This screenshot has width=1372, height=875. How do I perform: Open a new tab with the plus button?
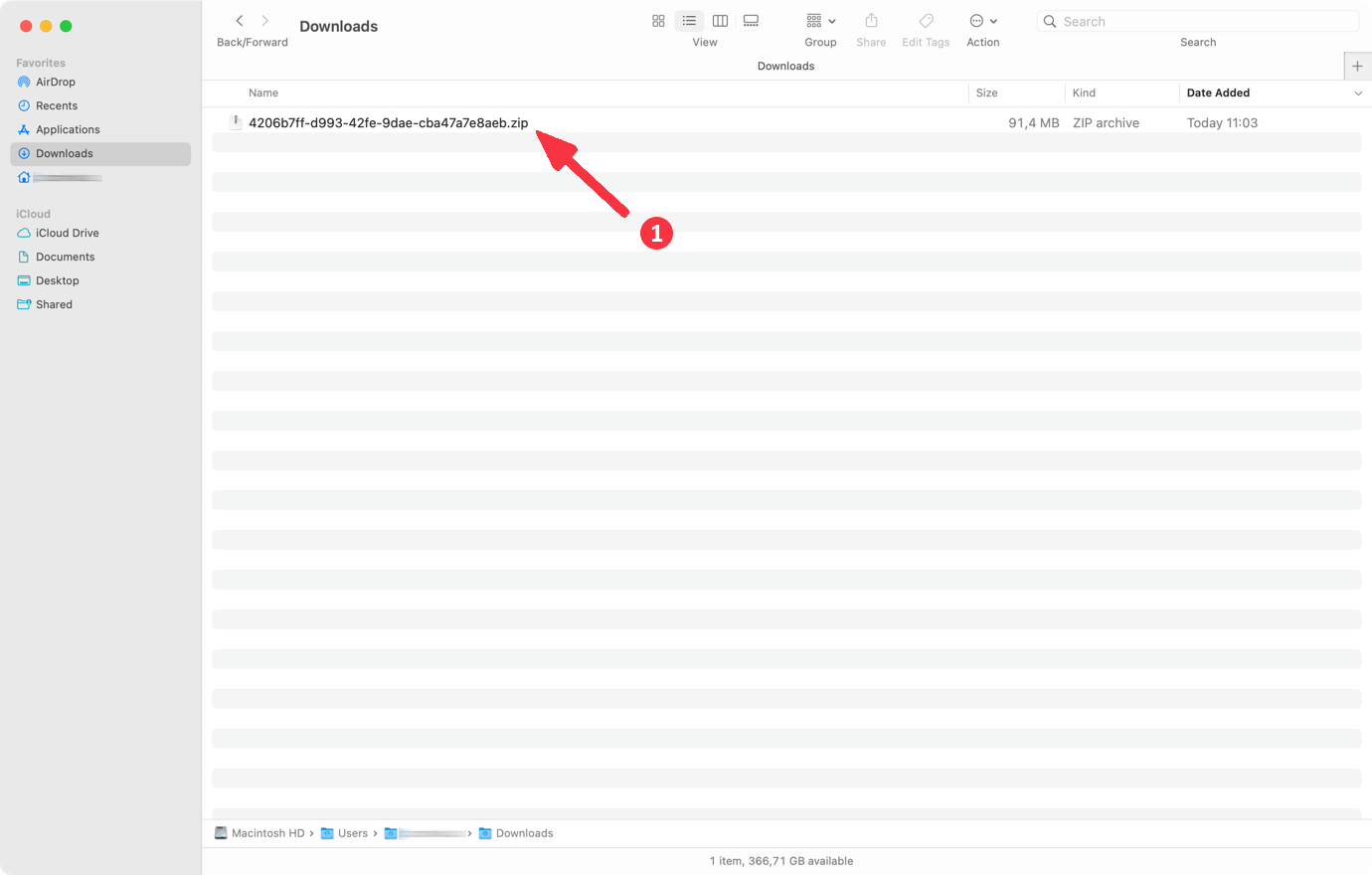[x=1357, y=66]
